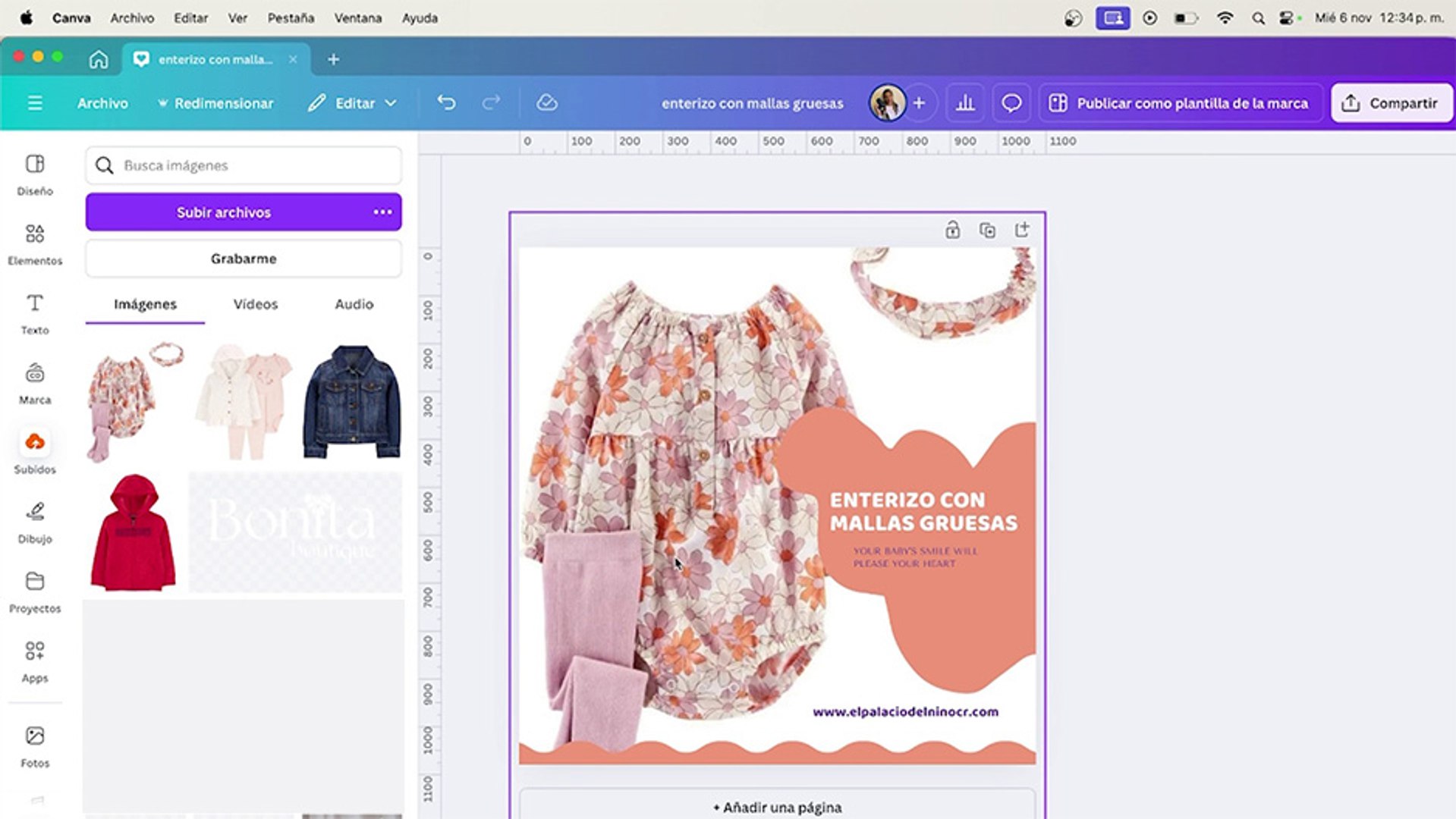The image size is (1456, 819).
Task: Expand the Editar mode dropdown
Action: (353, 103)
